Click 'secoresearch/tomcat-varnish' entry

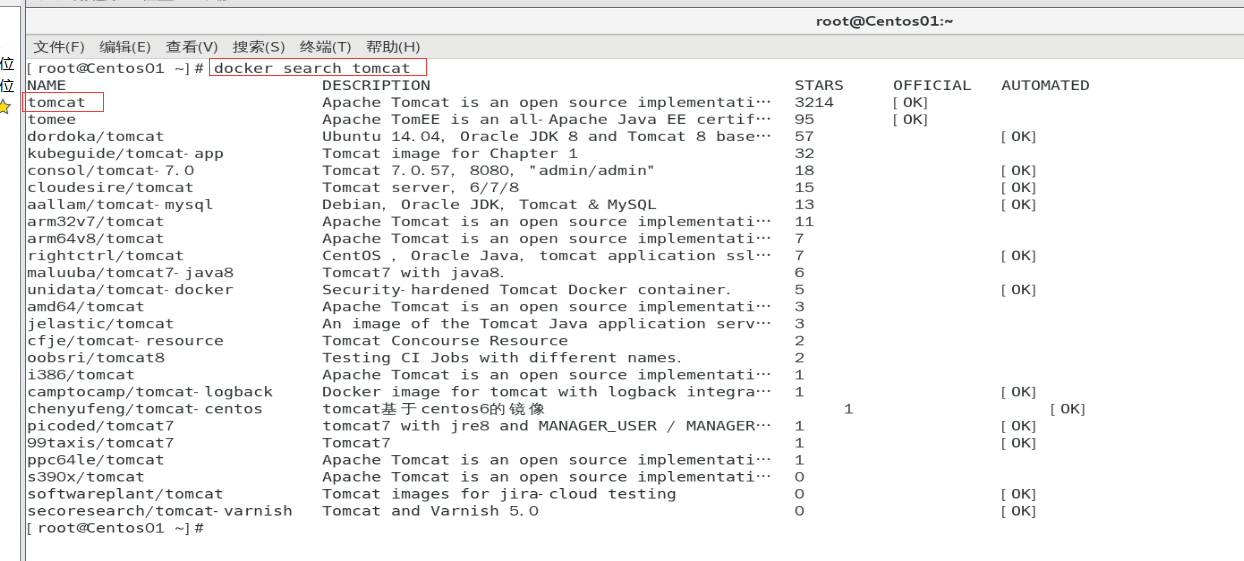(x=160, y=510)
